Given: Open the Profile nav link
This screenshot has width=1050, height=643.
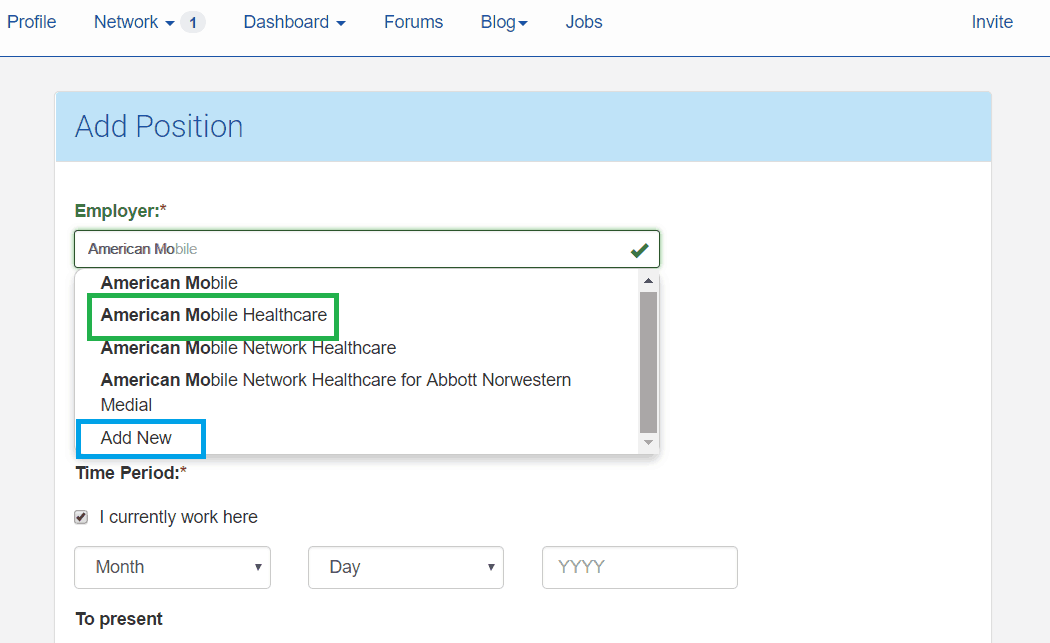Looking at the screenshot, I should 31,22.
